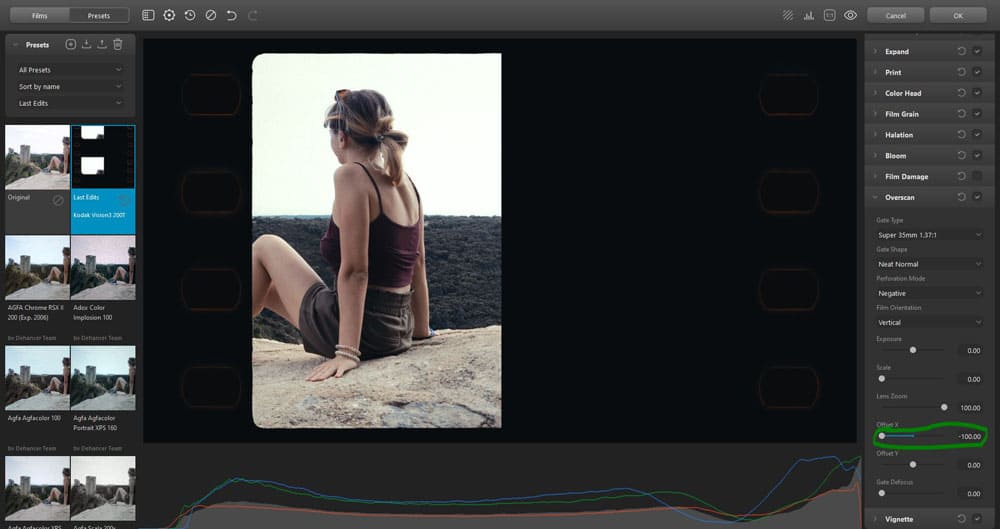The image size is (1000, 529).
Task: Switch to the Films tab
Action: coord(40,15)
